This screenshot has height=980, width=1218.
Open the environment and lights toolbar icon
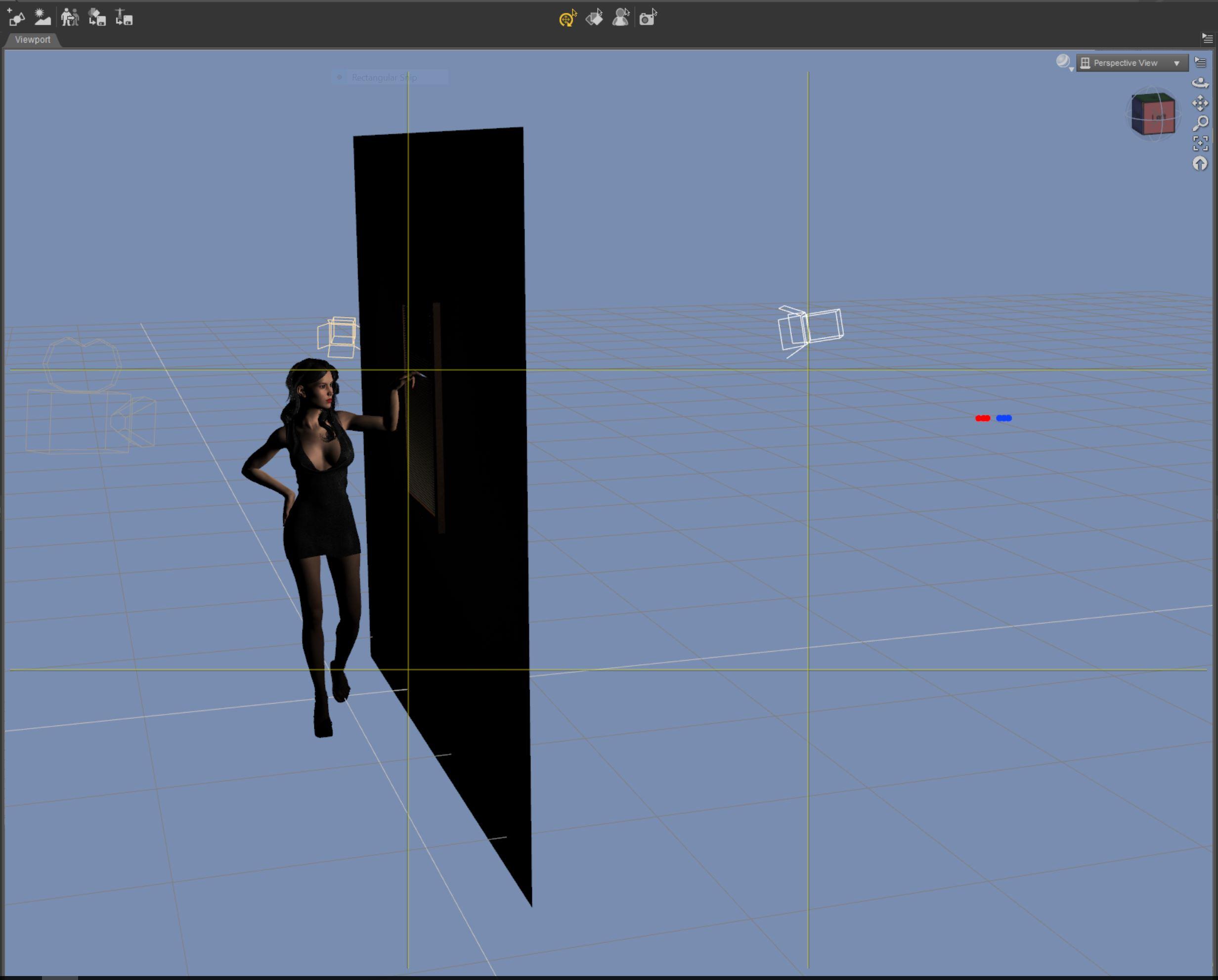42,17
